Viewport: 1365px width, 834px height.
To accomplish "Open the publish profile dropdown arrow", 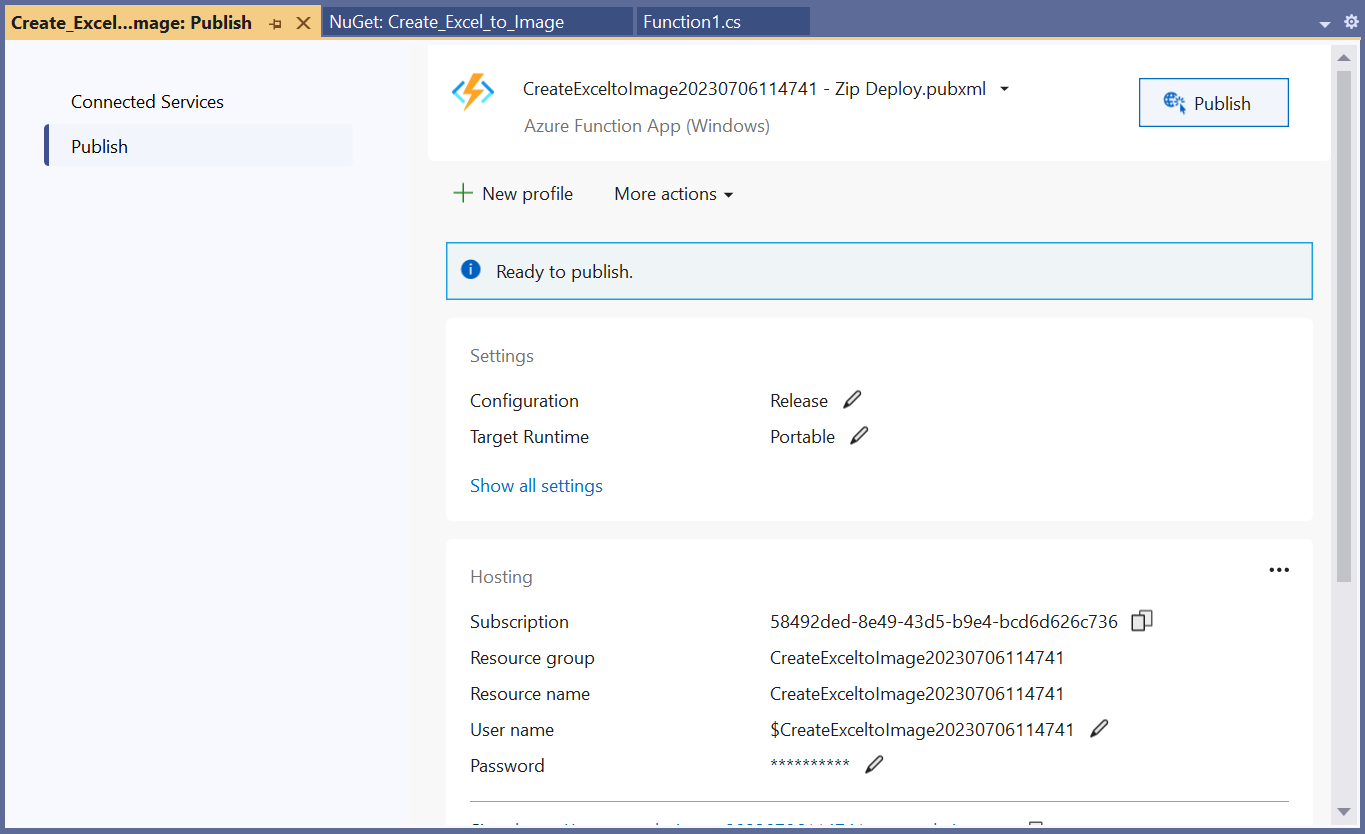I will [1005, 89].
